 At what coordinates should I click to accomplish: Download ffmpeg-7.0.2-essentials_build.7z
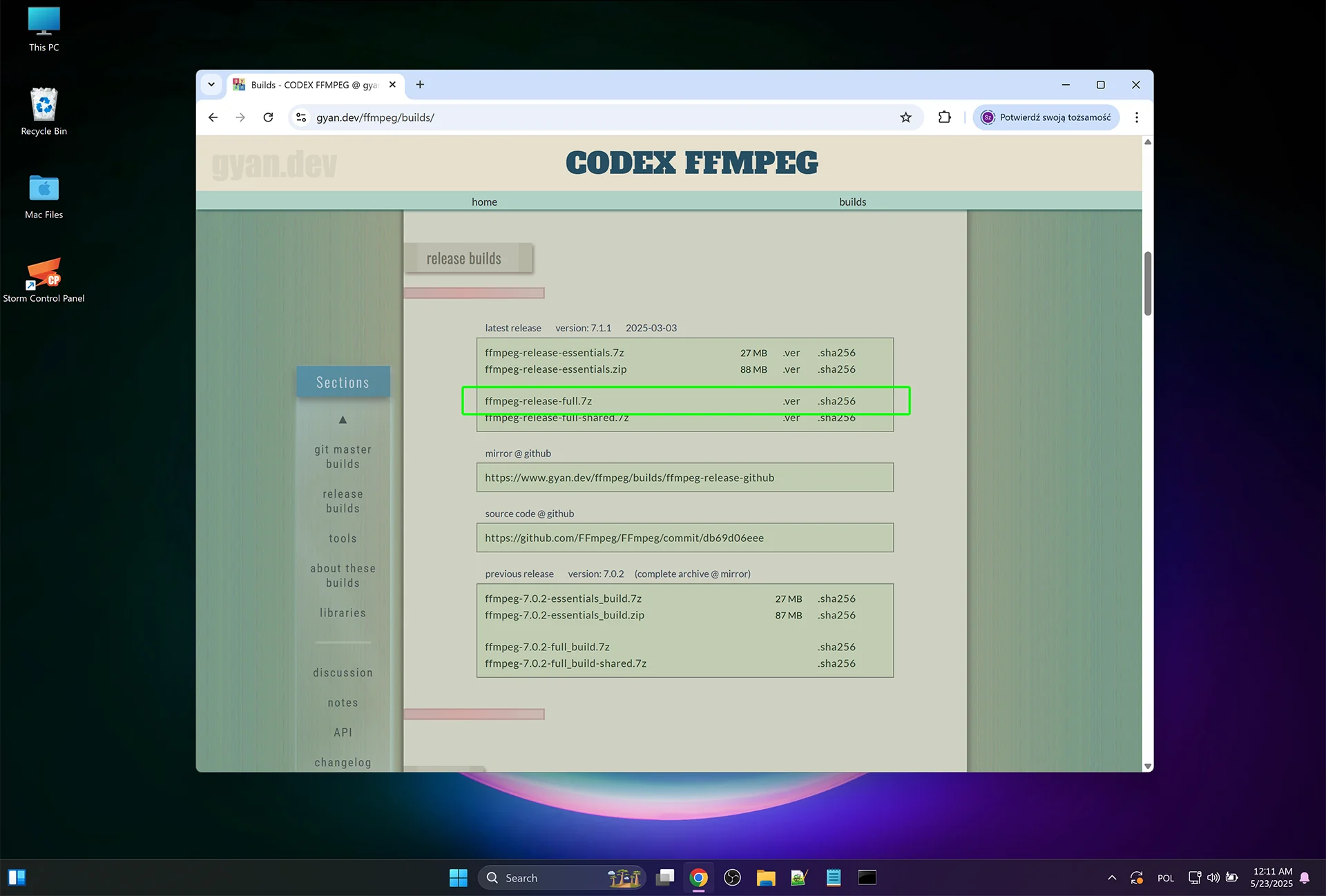click(563, 598)
